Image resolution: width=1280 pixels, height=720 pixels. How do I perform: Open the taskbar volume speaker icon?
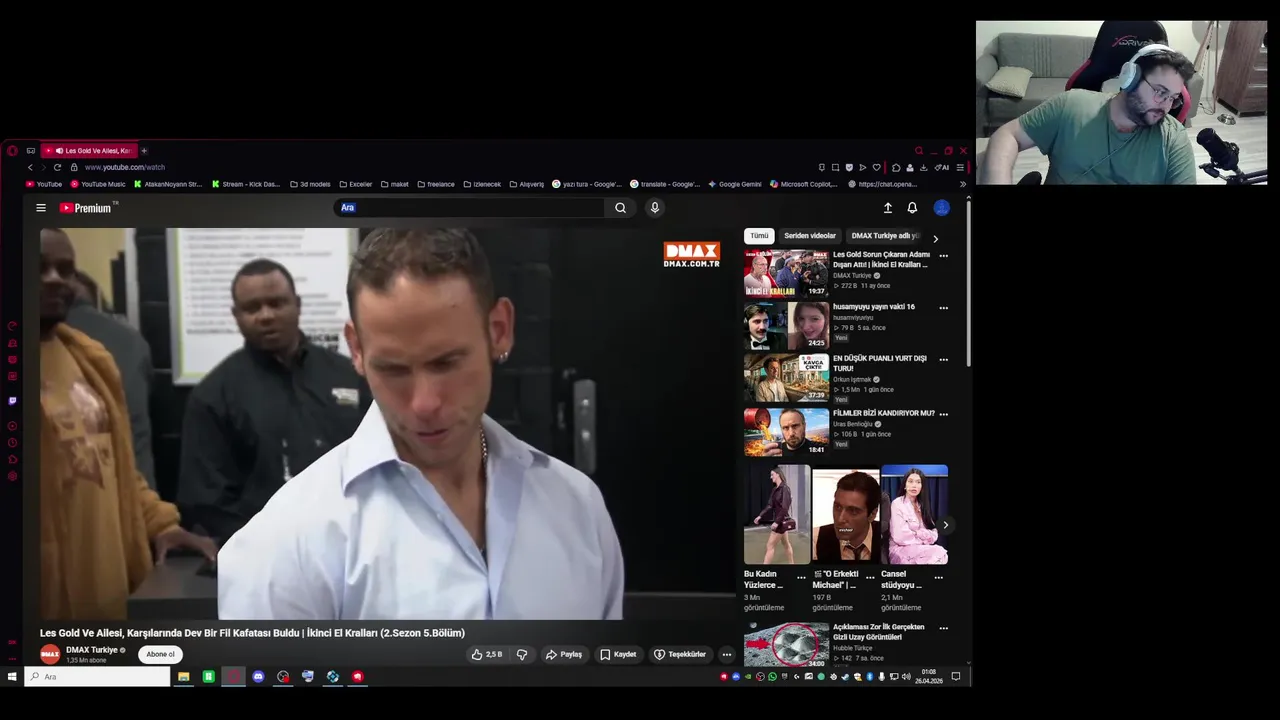pos(906,677)
